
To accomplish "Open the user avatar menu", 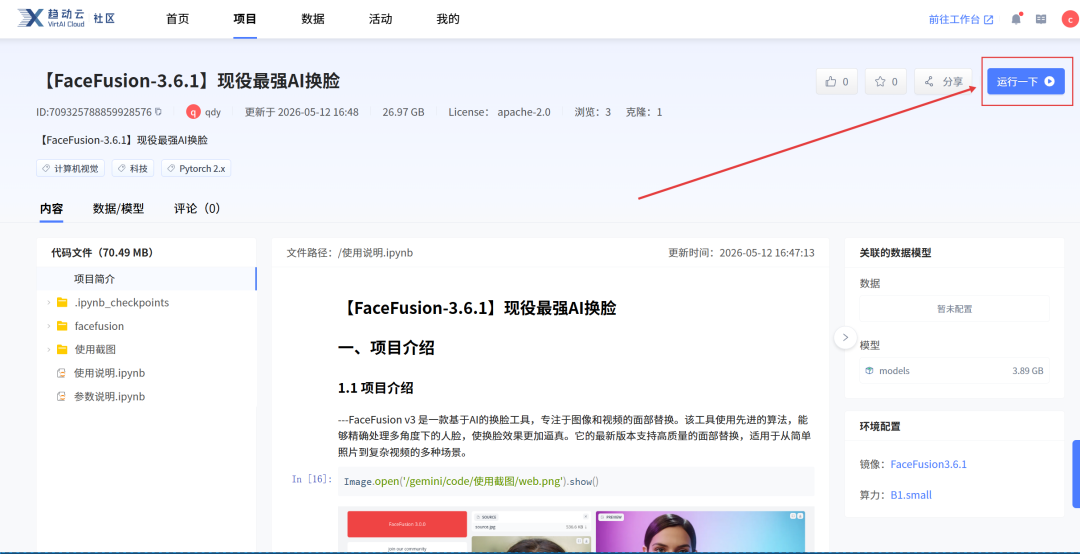I will 1068,19.
